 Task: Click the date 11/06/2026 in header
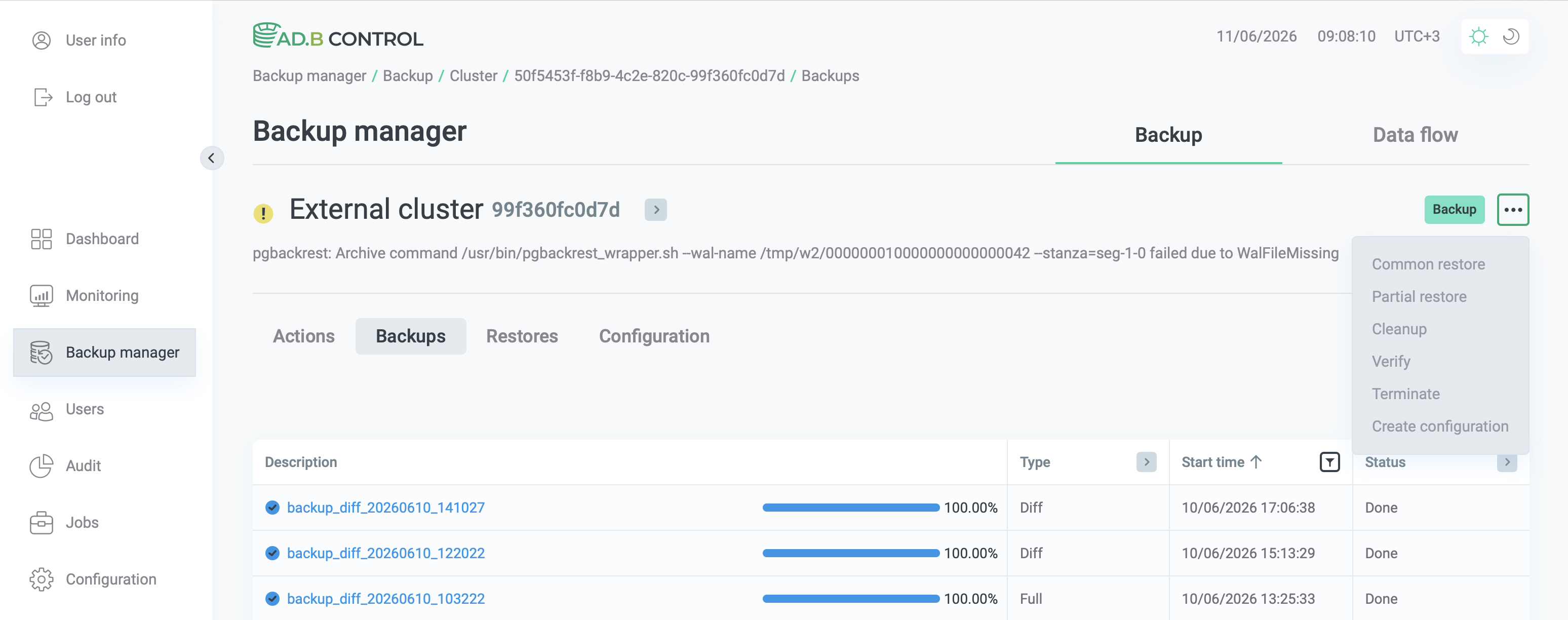tap(1257, 36)
